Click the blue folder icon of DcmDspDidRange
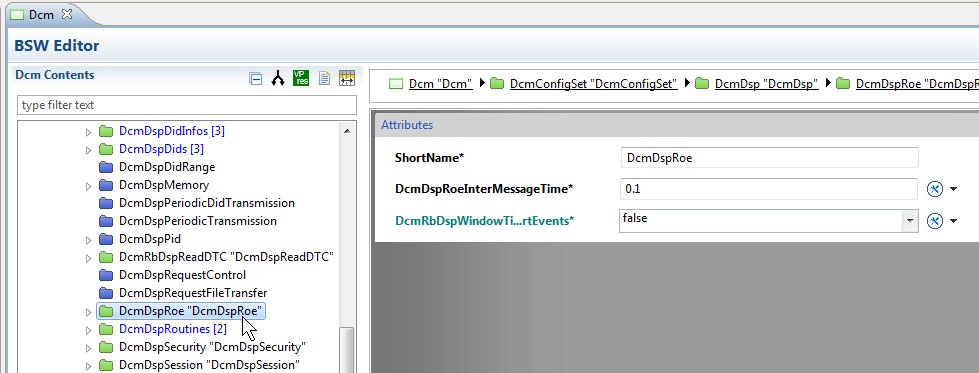The image size is (979, 373). click(106, 167)
